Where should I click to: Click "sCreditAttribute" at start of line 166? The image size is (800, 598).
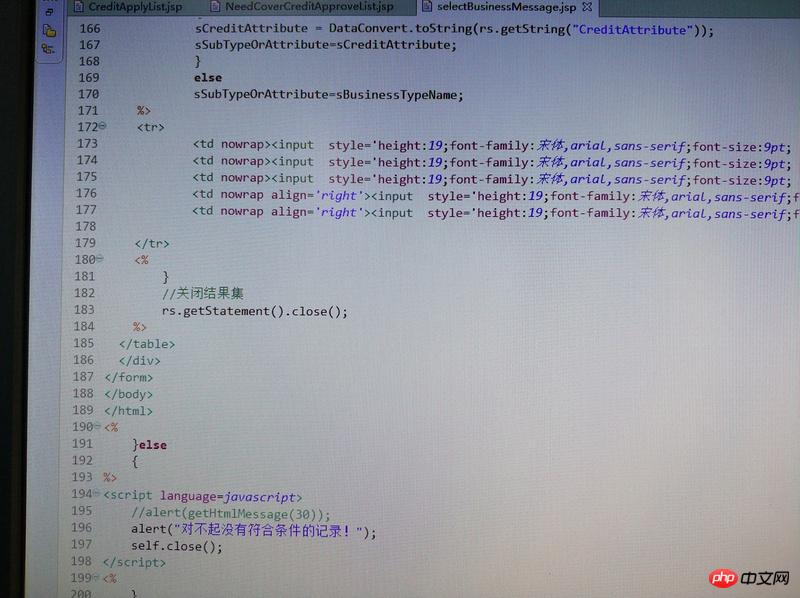[251, 28]
